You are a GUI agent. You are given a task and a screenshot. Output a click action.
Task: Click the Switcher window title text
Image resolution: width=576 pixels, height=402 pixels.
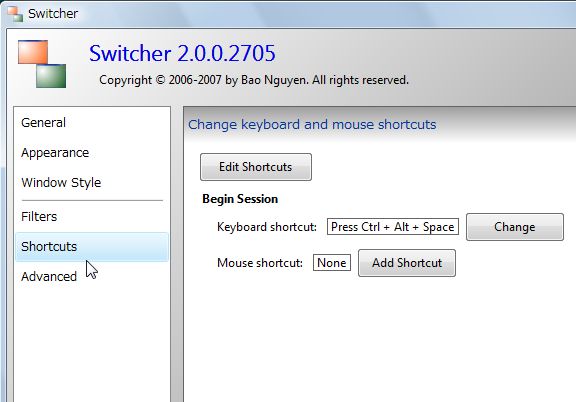pyautogui.click(x=53, y=14)
